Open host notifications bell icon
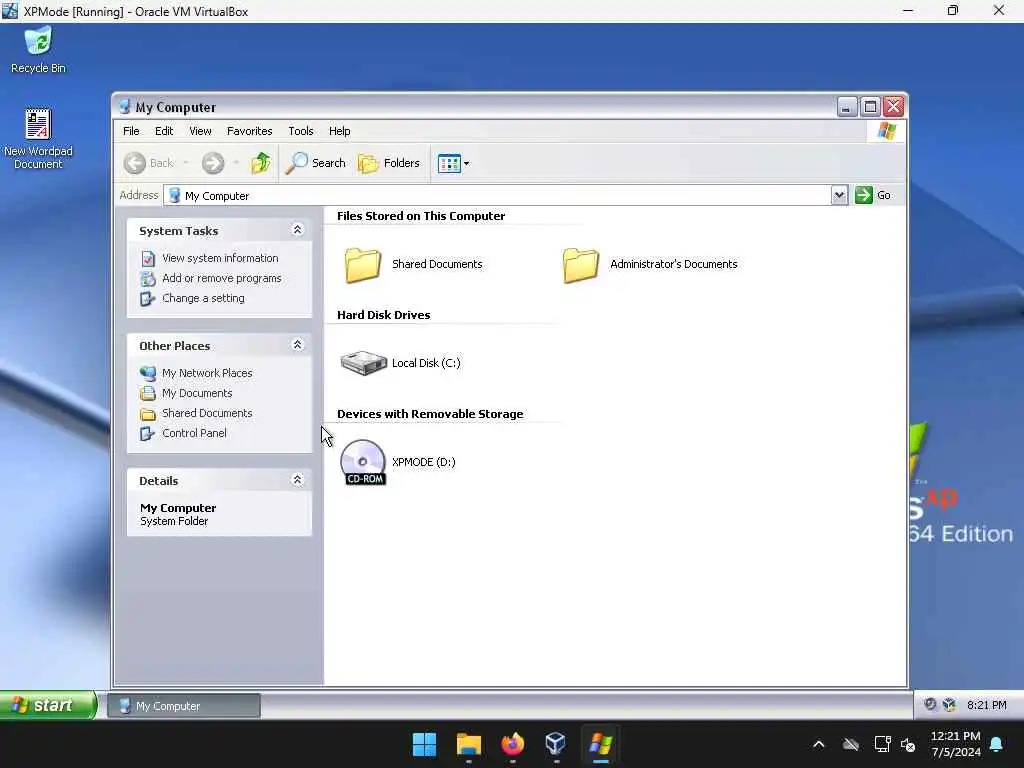 point(997,744)
